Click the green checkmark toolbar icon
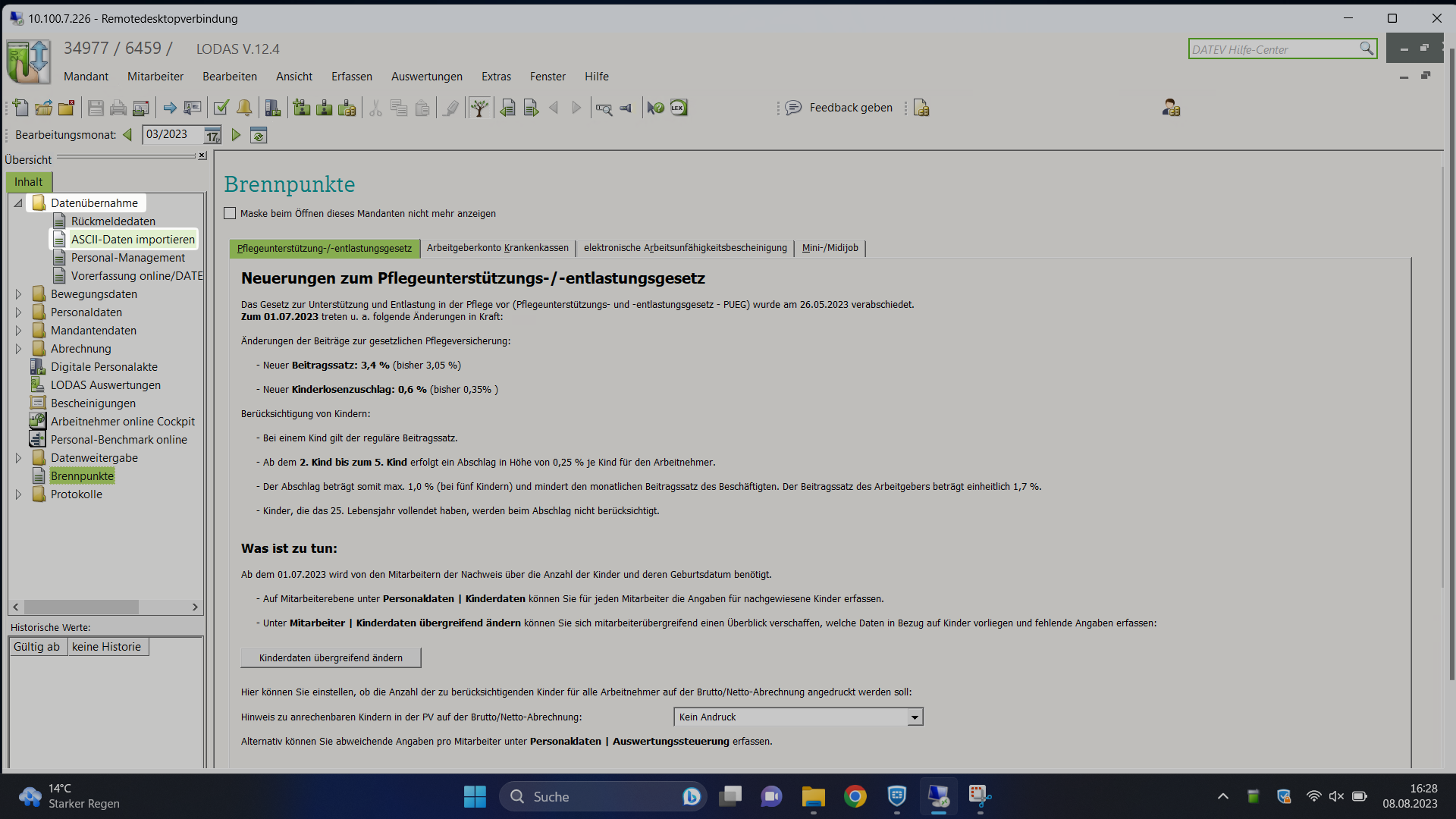This screenshot has width=1456, height=819. [221, 108]
